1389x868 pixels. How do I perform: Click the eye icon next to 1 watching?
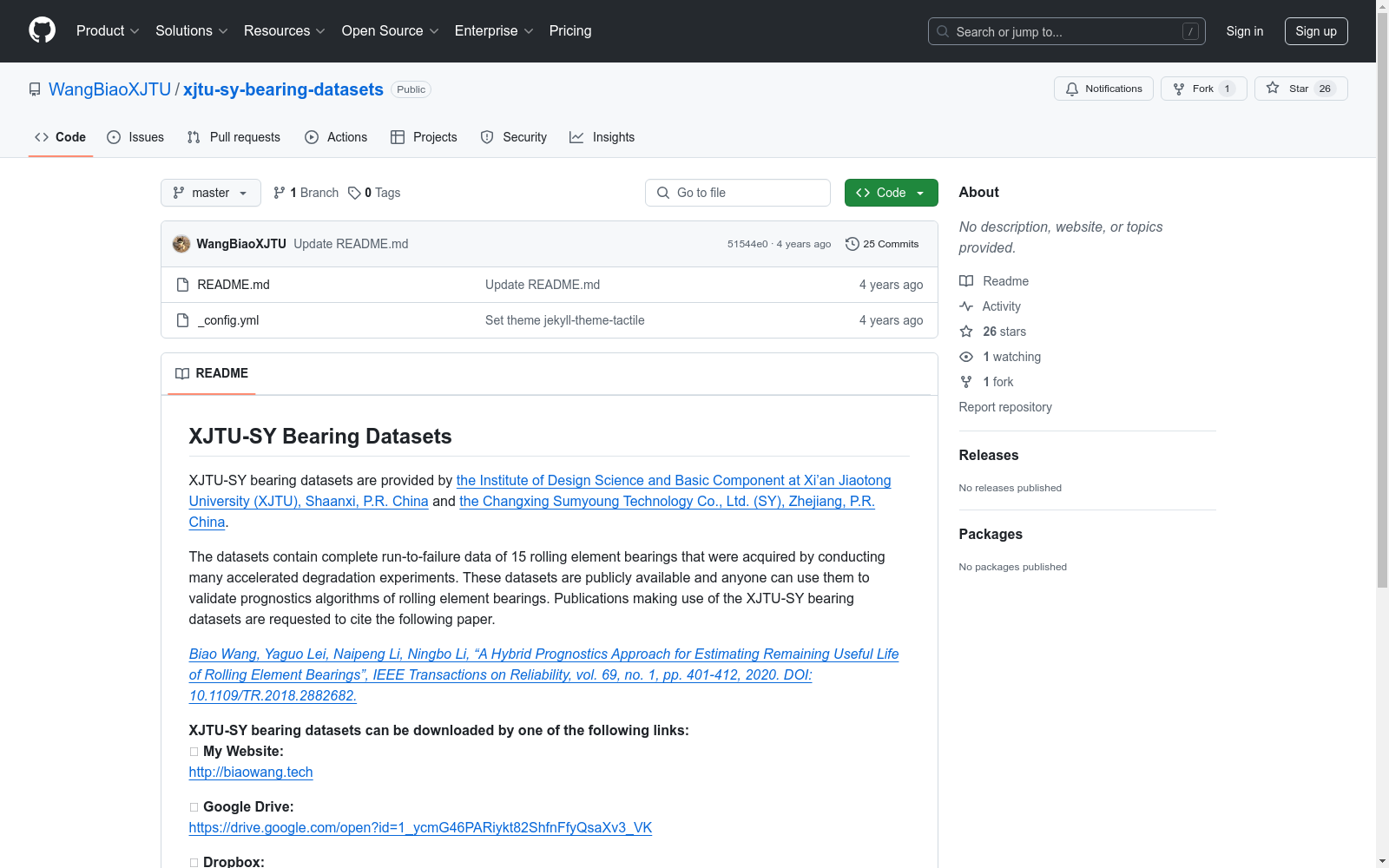[x=966, y=357]
